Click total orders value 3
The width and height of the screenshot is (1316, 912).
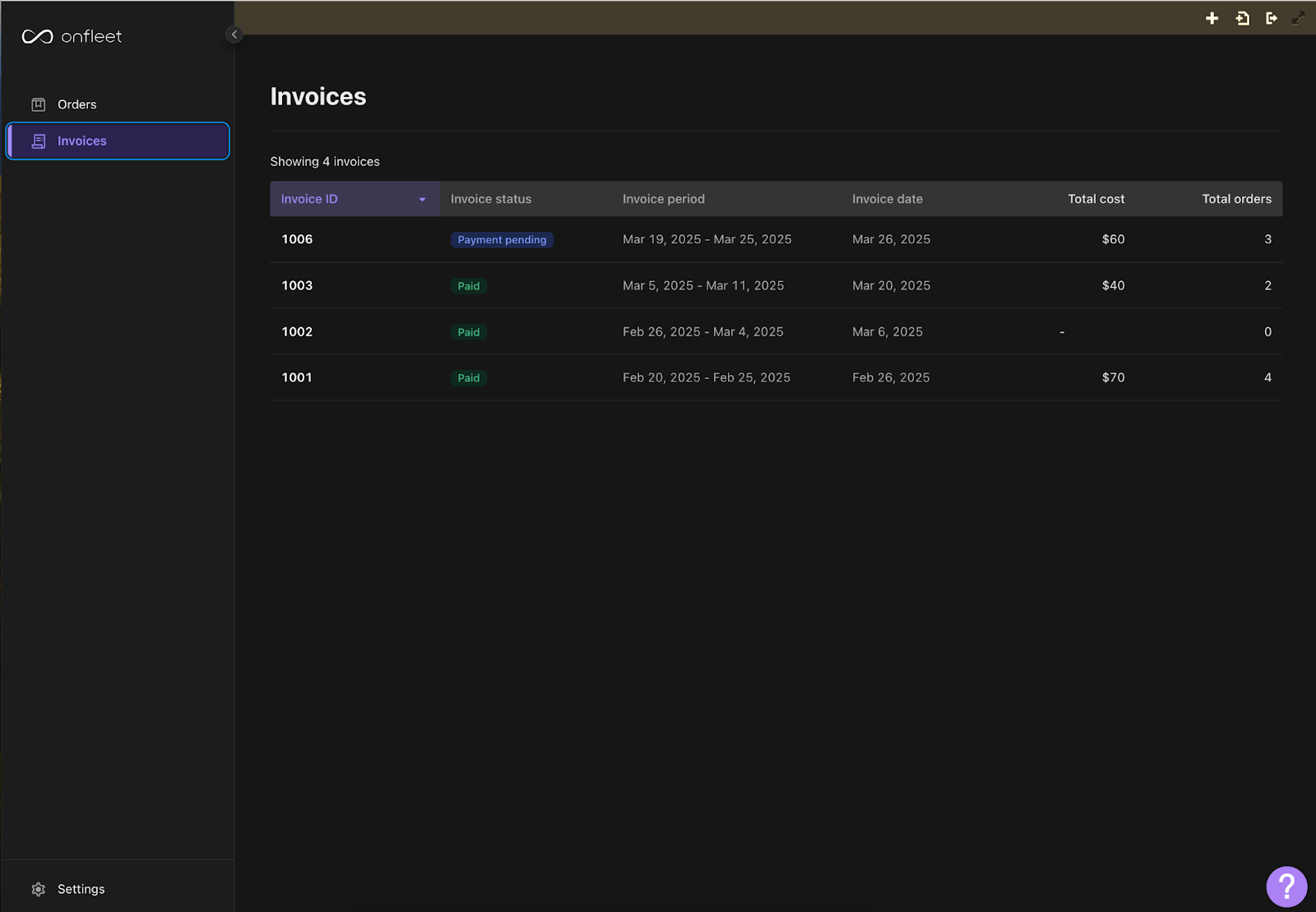pos(1267,239)
